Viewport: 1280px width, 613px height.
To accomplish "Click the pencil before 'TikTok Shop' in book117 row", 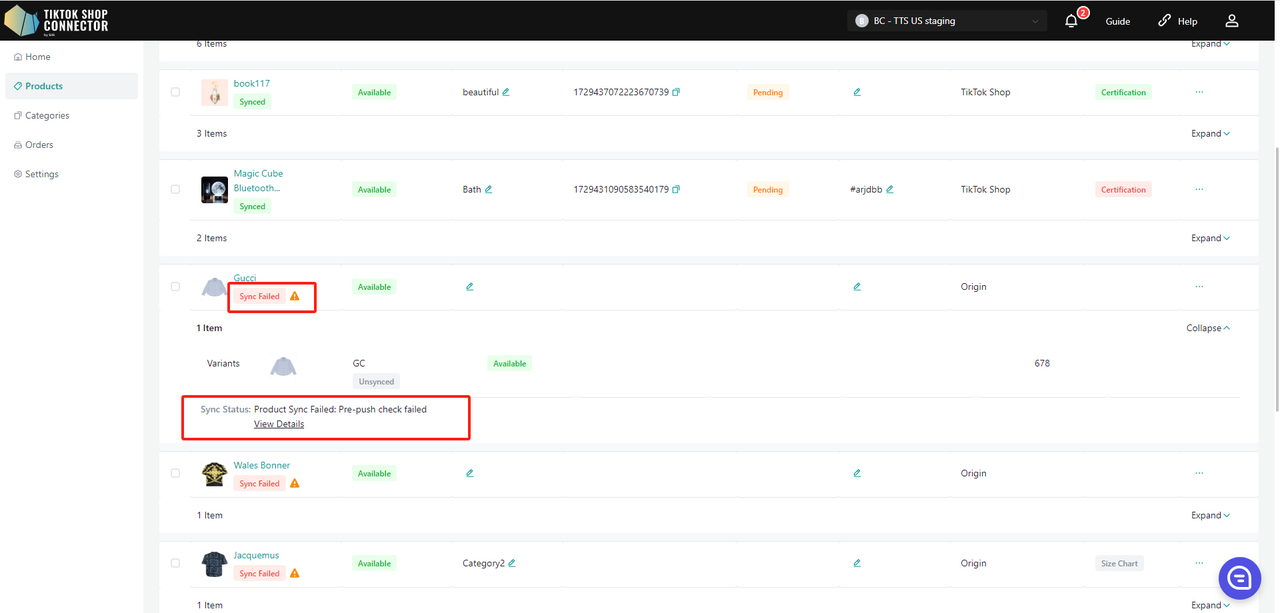I will [x=857, y=92].
